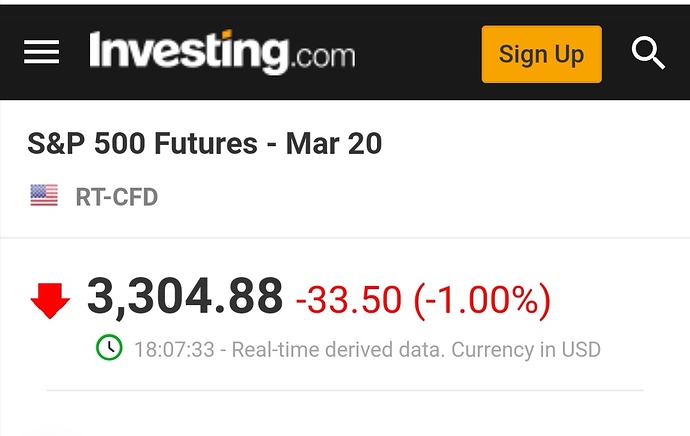
Task: Click the Currency in USD label
Action: coord(526,350)
